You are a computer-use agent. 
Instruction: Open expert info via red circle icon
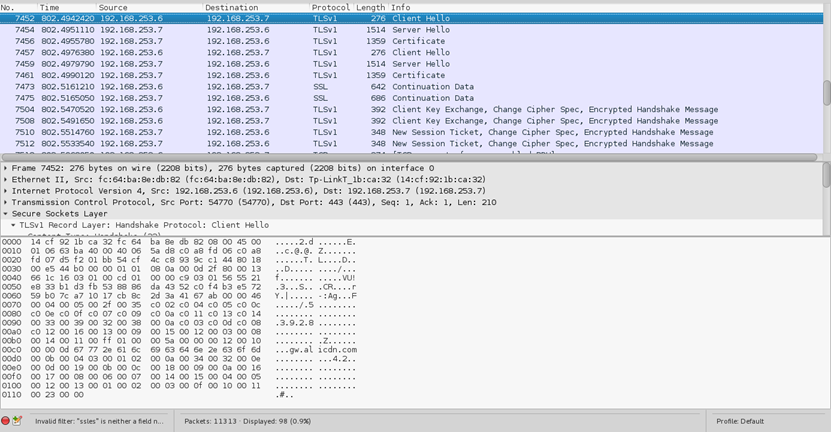(6, 421)
